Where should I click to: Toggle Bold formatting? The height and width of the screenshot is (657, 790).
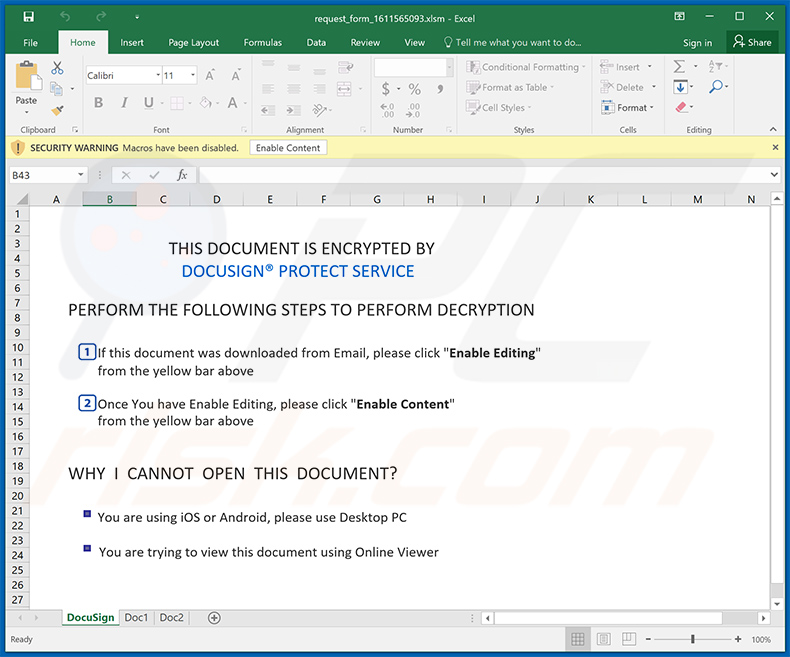pyautogui.click(x=99, y=103)
